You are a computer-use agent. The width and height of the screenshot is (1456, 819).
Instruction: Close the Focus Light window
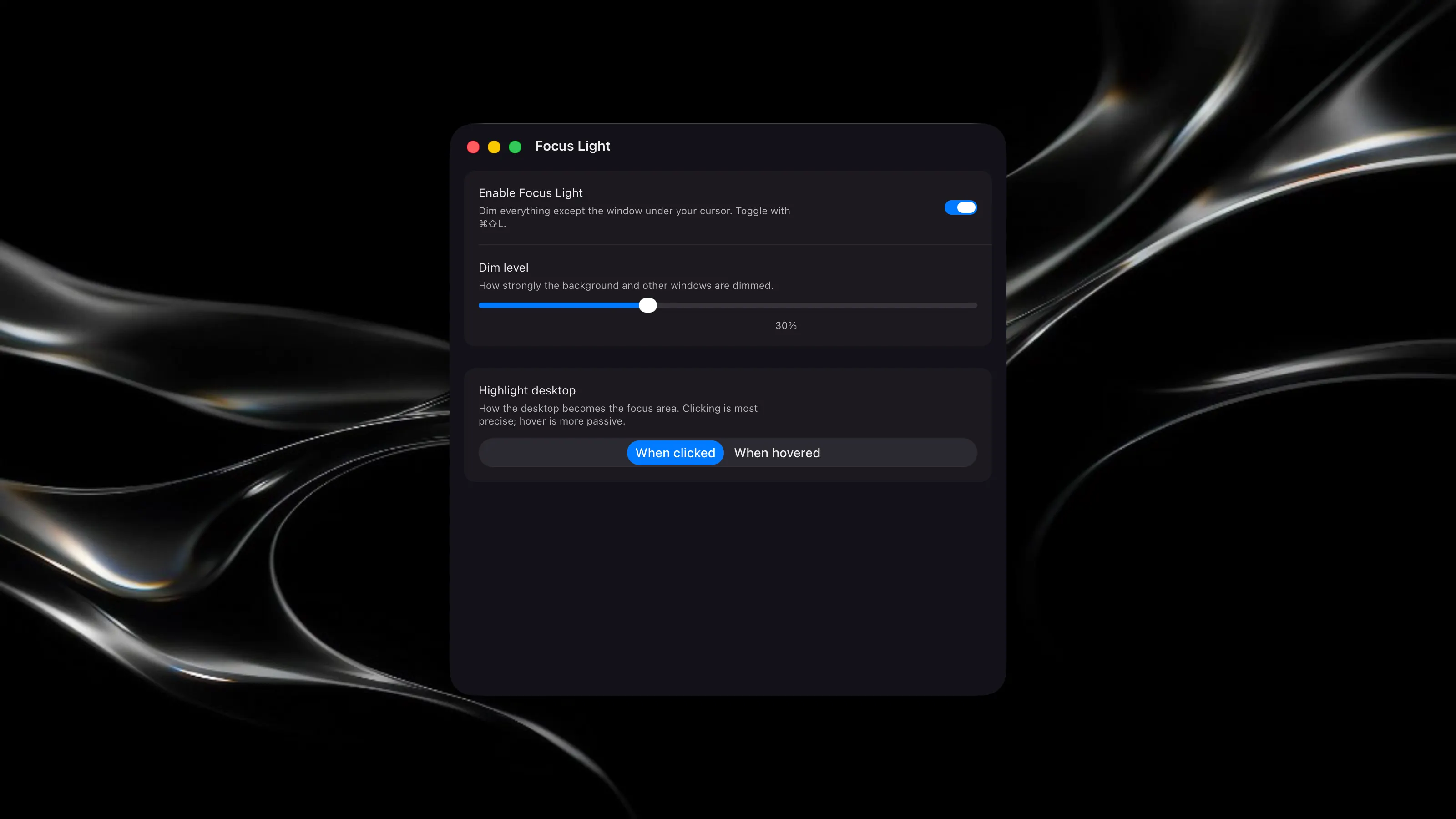(x=473, y=147)
